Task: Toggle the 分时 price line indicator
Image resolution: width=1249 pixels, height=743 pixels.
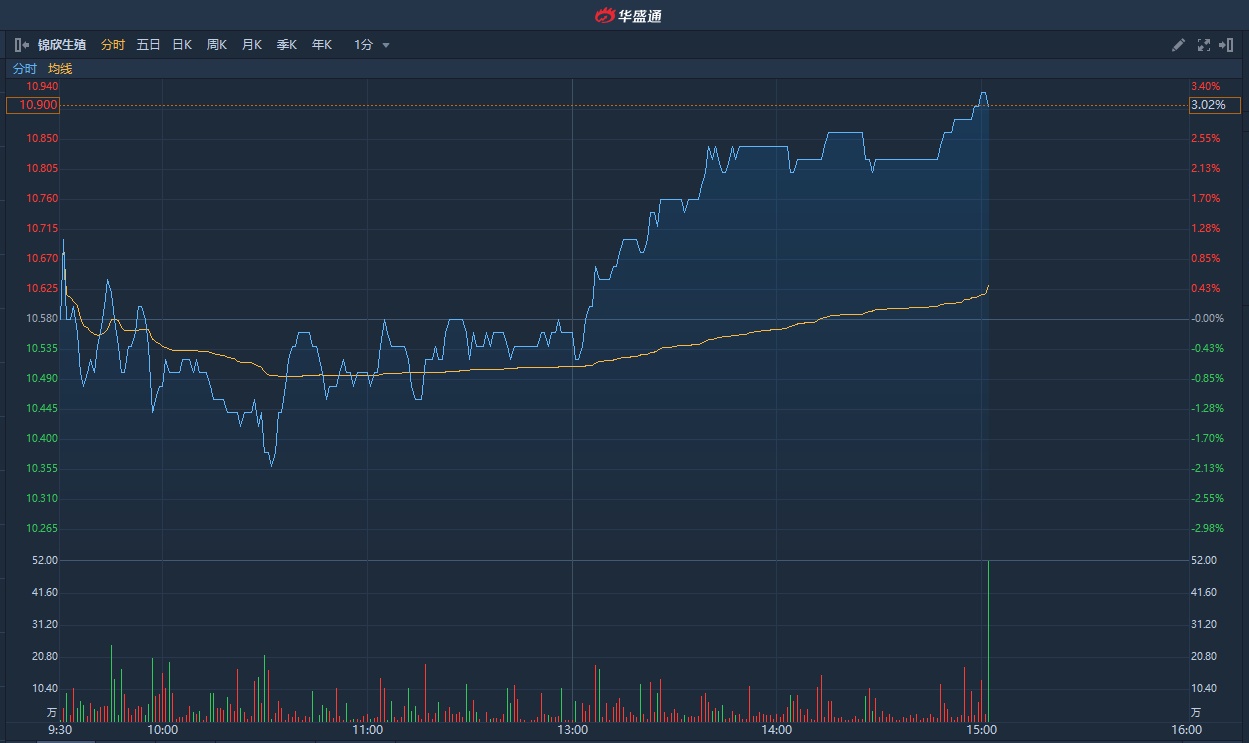Action: click(x=24, y=69)
